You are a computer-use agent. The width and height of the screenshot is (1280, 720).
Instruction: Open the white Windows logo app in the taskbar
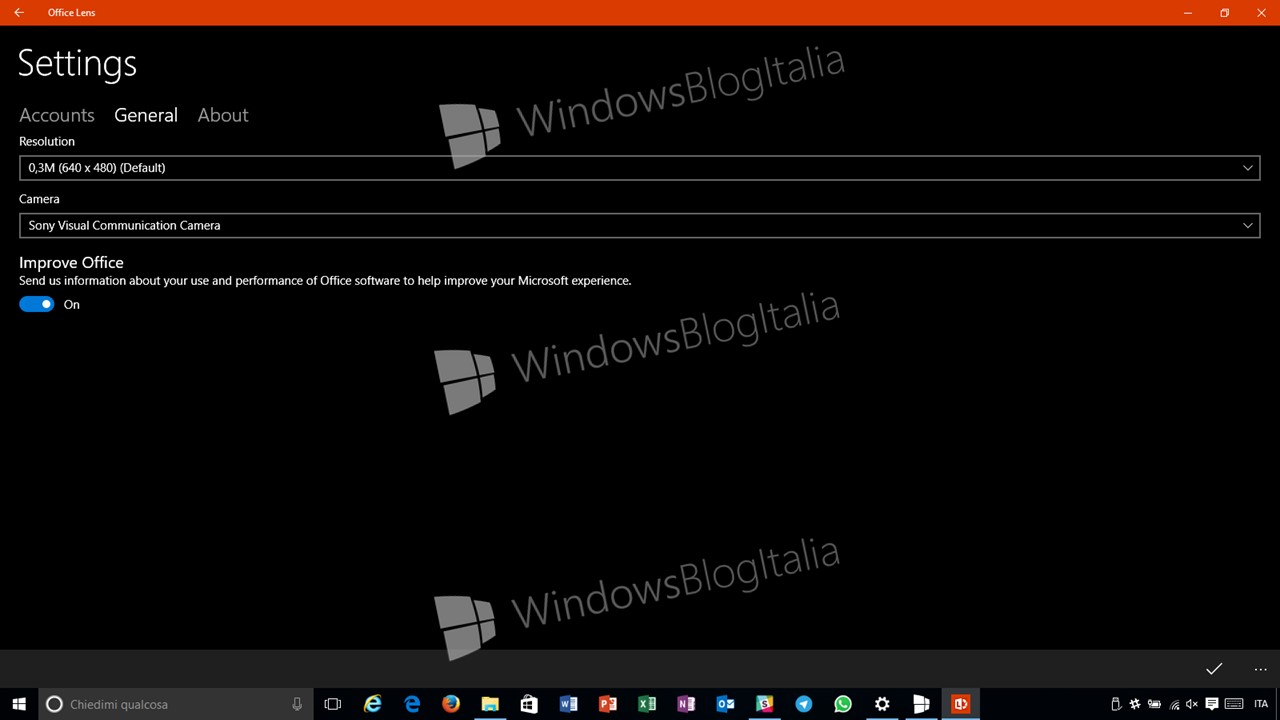coord(921,704)
